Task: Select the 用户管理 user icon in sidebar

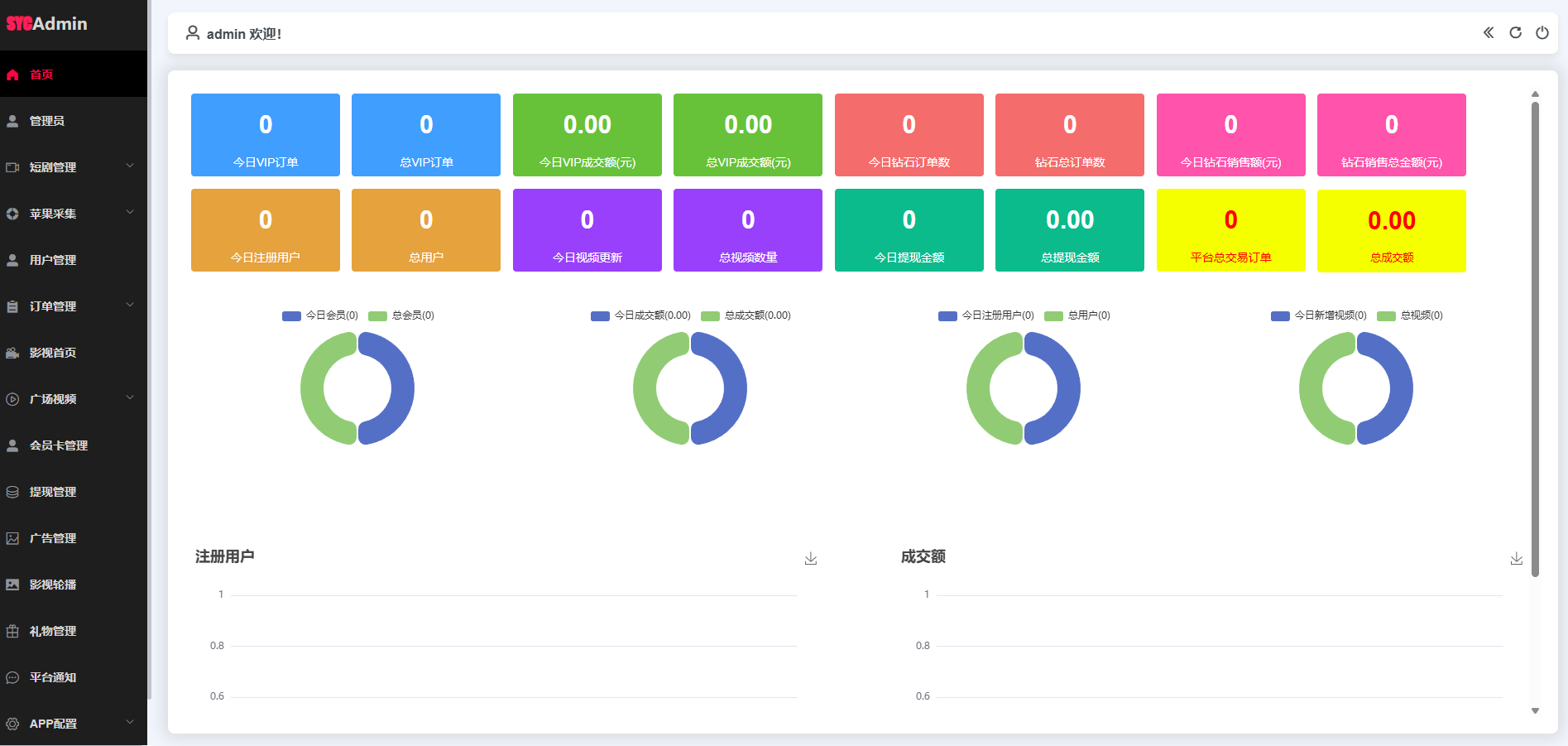Action: (12, 260)
